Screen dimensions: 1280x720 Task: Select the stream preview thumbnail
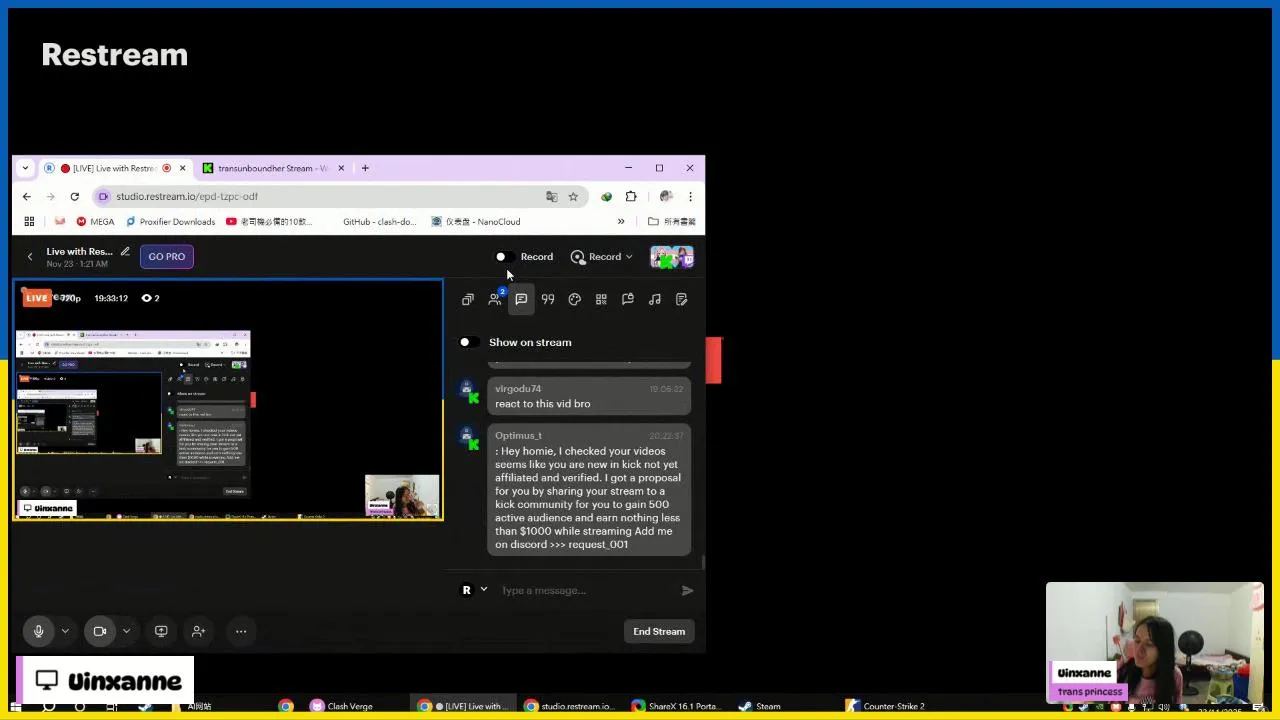pos(228,401)
